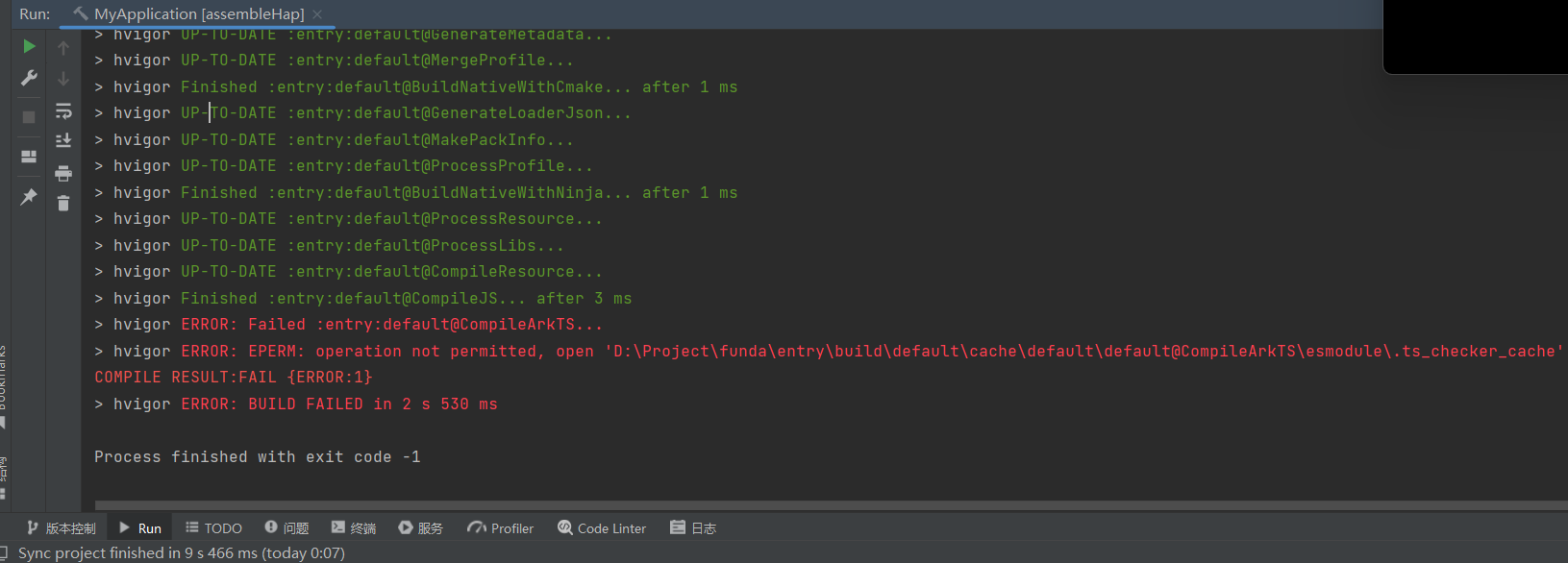Open the 服务 services panel

421,528
